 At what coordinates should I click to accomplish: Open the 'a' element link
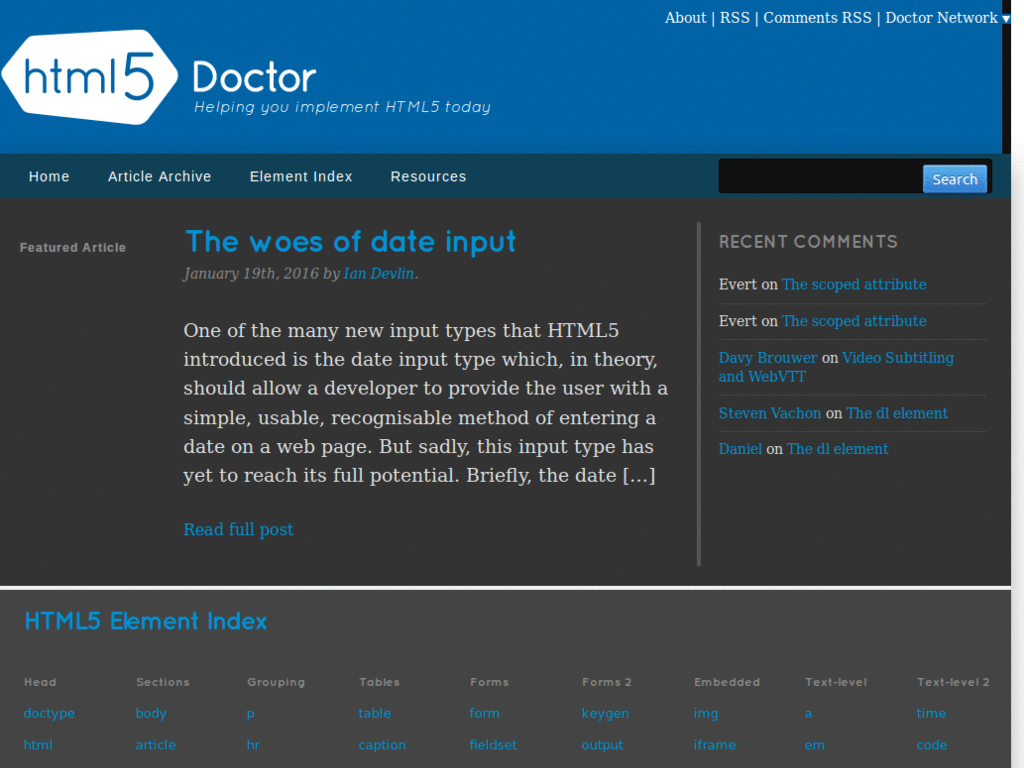pyautogui.click(x=808, y=713)
